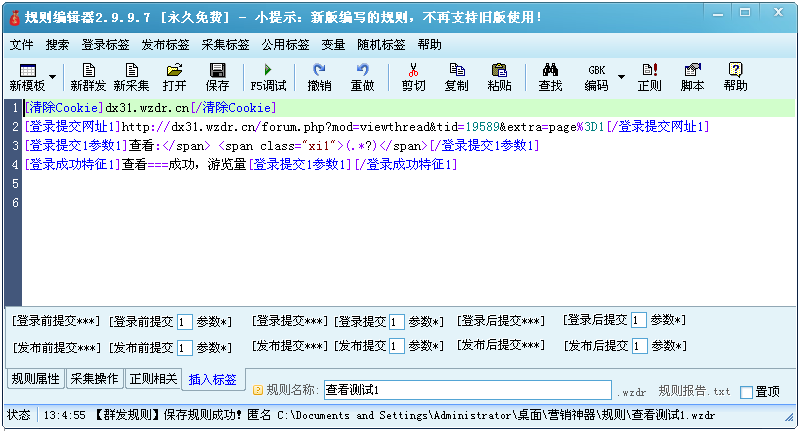Launch the 脚本 script tool
Viewport: 798px width, 431px height.
pyautogui.click(x=692, y=76)
